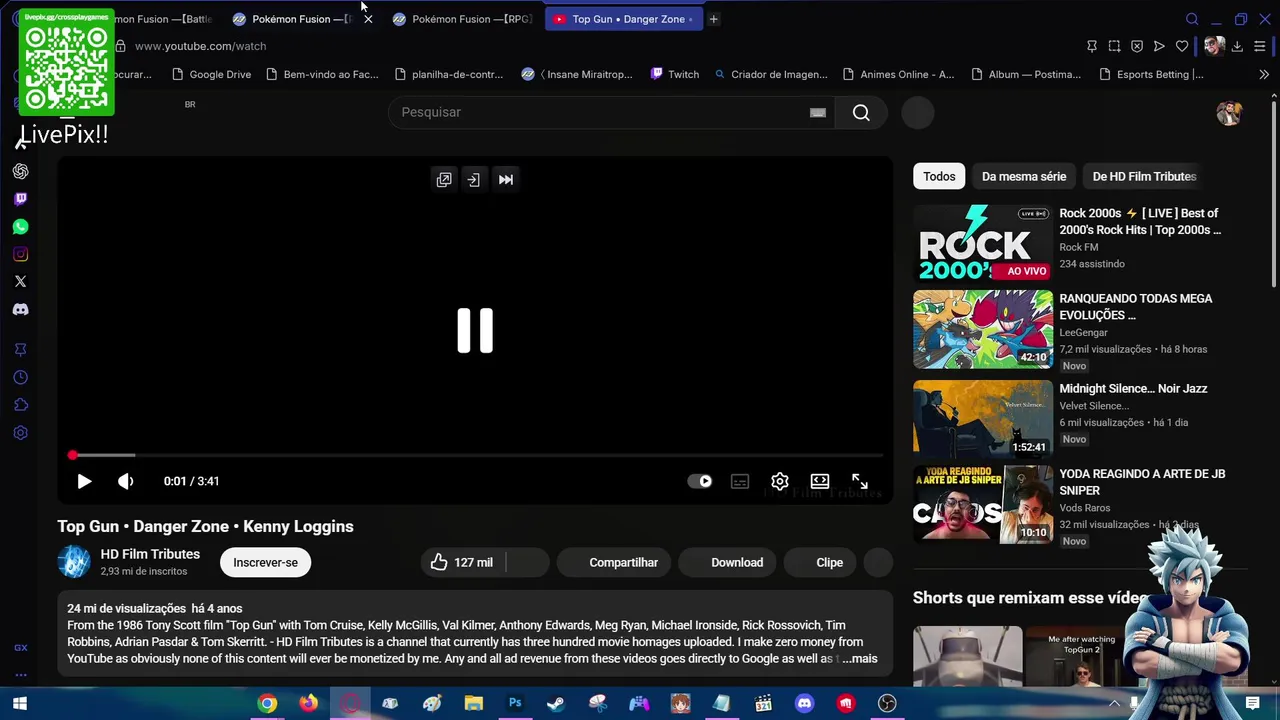Viewport: 1280px width, 720px height.
Task: Click the browser snapshot tool icon
Action: coord(1114,46)
